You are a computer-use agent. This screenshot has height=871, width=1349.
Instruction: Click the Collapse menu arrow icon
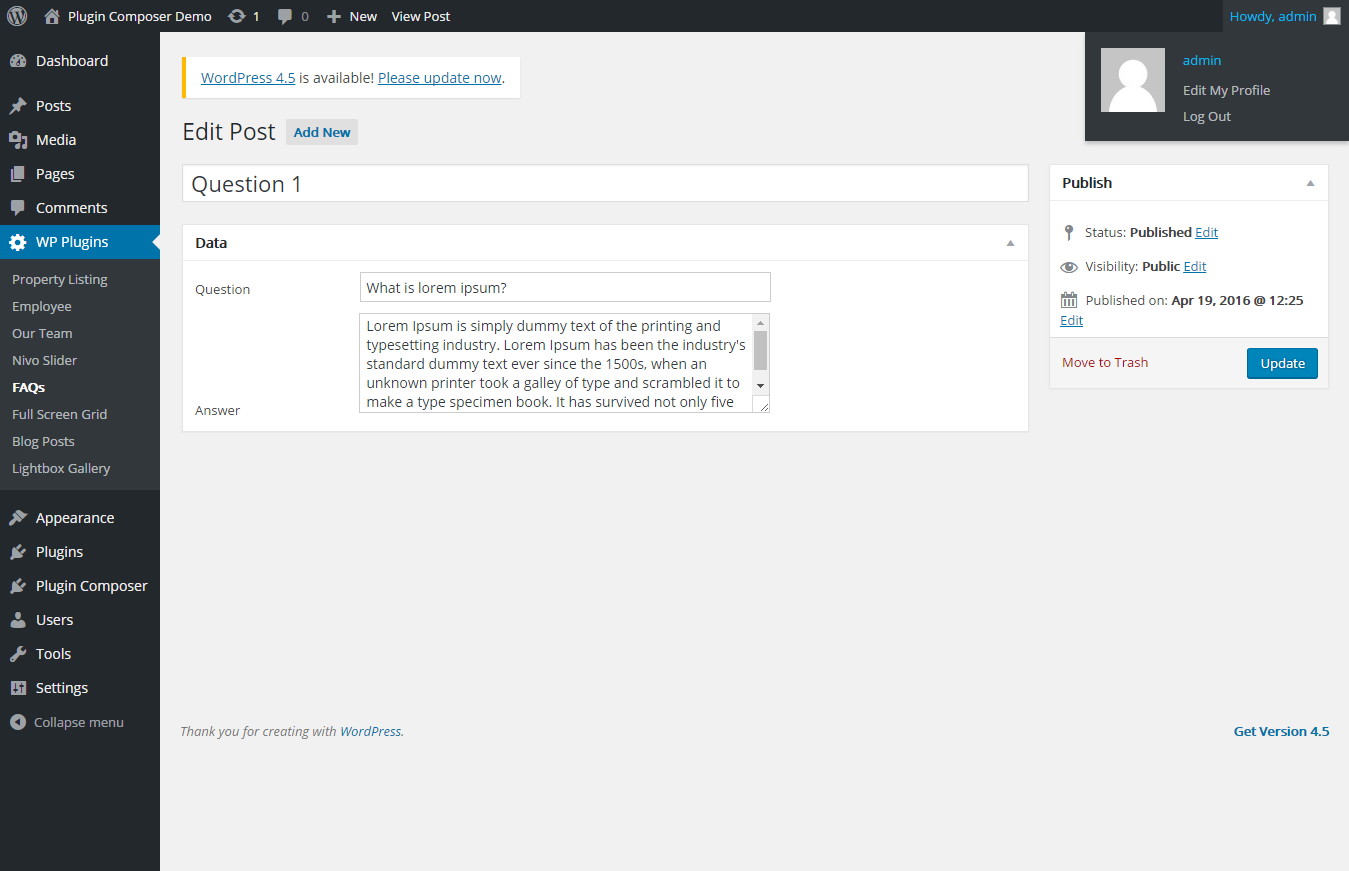click(18, 722)
